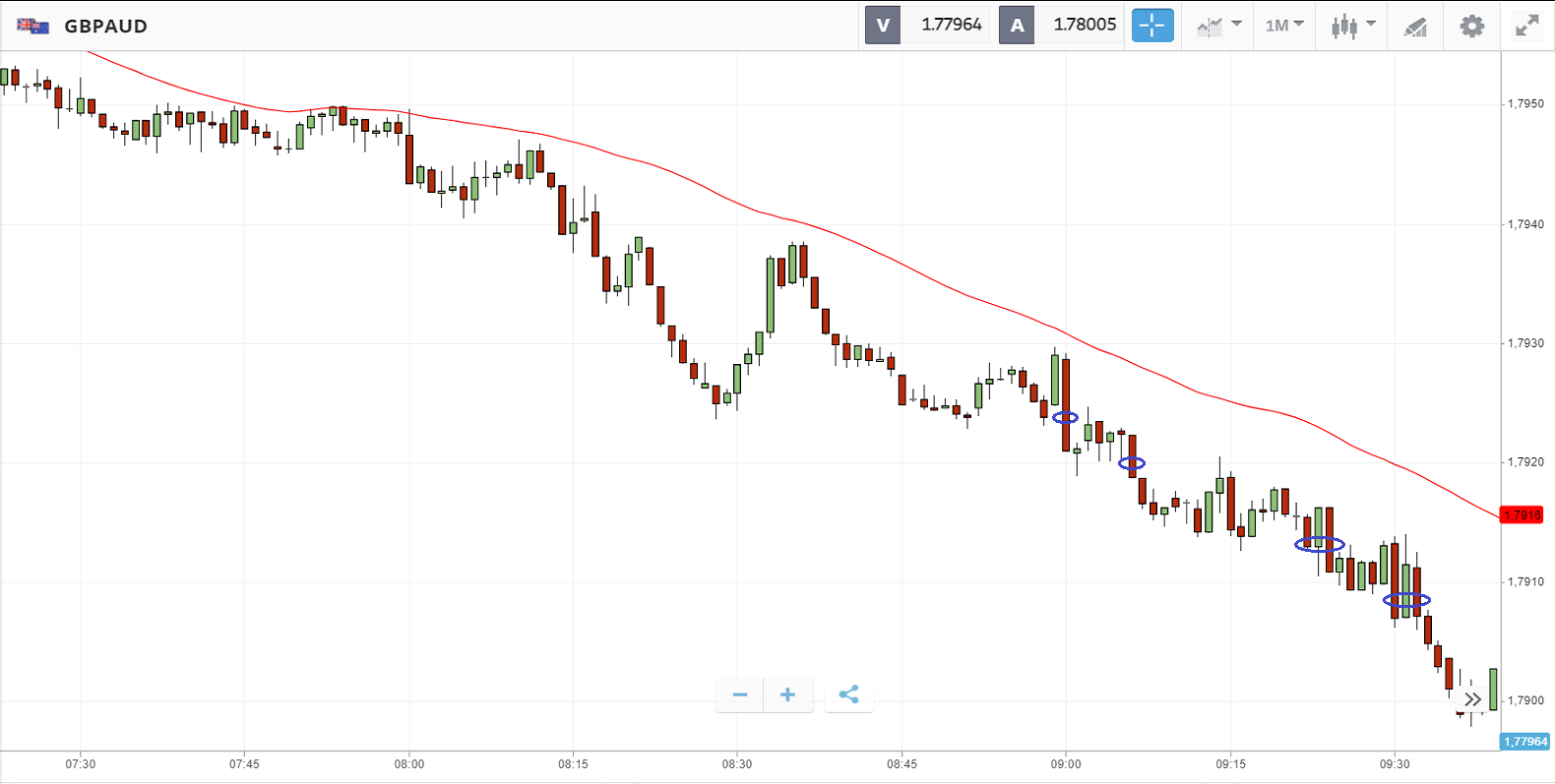Zoom in the chart with plus

(x=787, y=695)
